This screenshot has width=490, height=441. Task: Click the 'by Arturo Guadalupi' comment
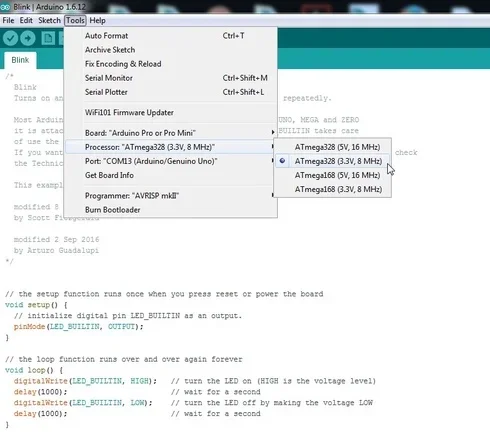[x=56, y=250]
